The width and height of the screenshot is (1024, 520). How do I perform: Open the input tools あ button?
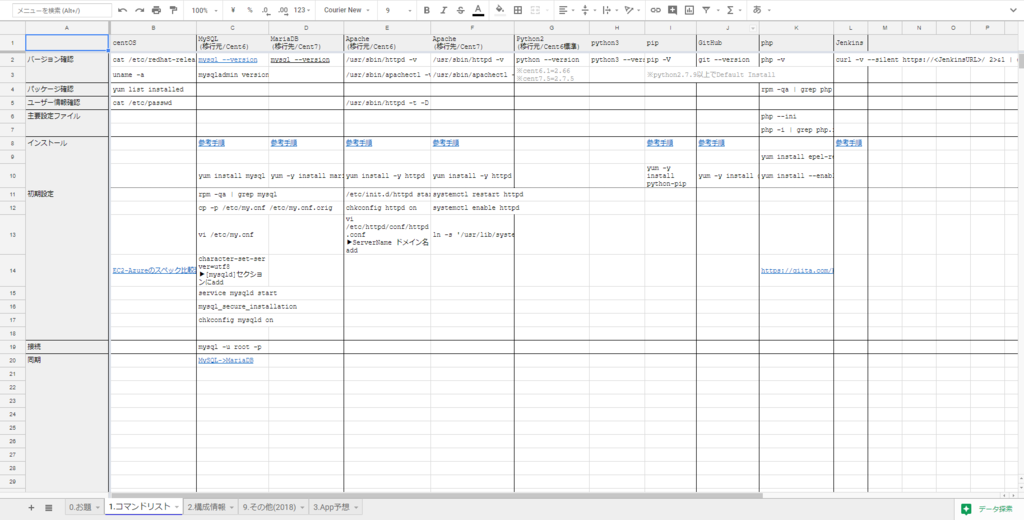(x=758, y=10)
